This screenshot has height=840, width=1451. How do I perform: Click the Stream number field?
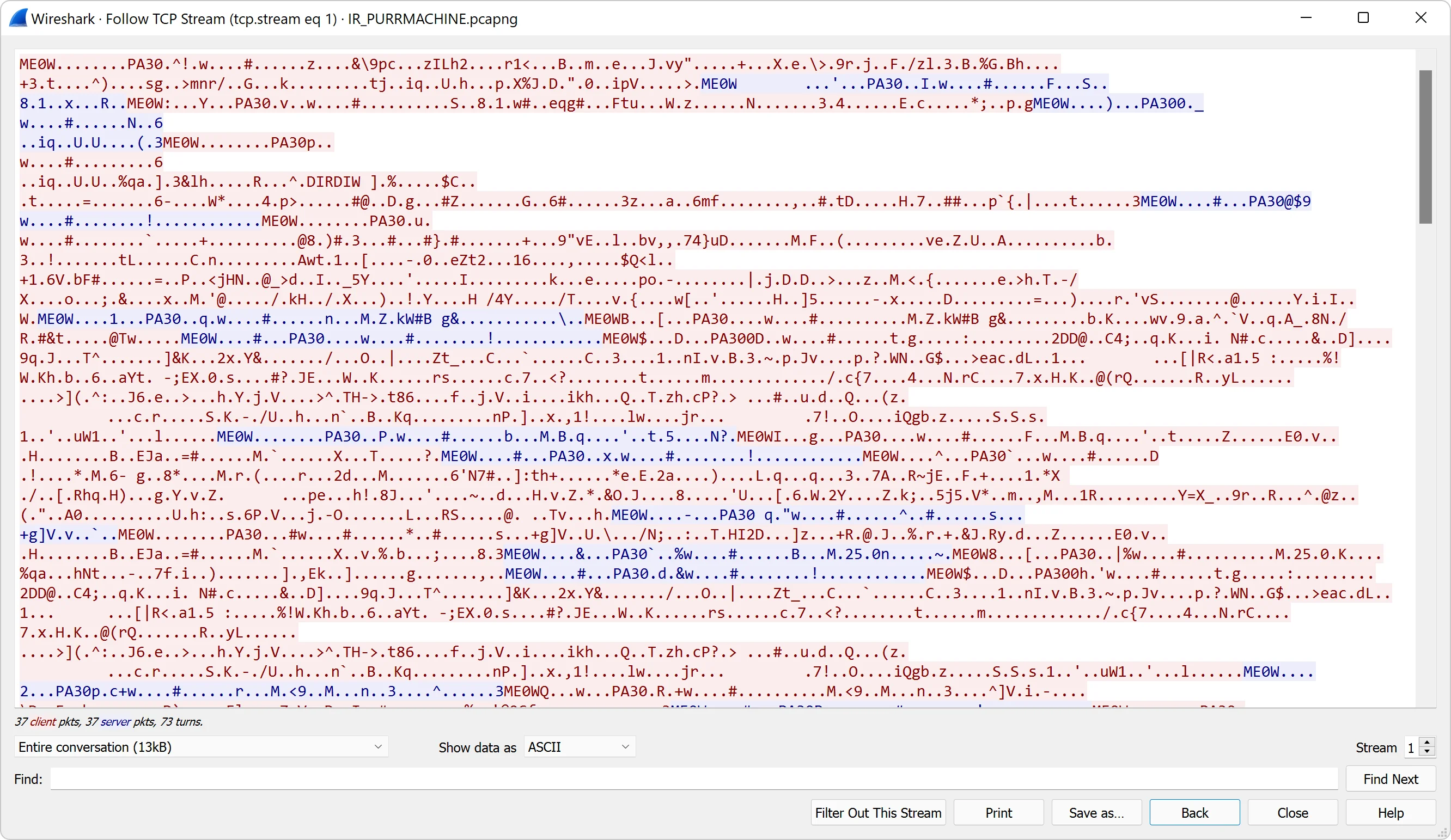[x=1412, y=747]
